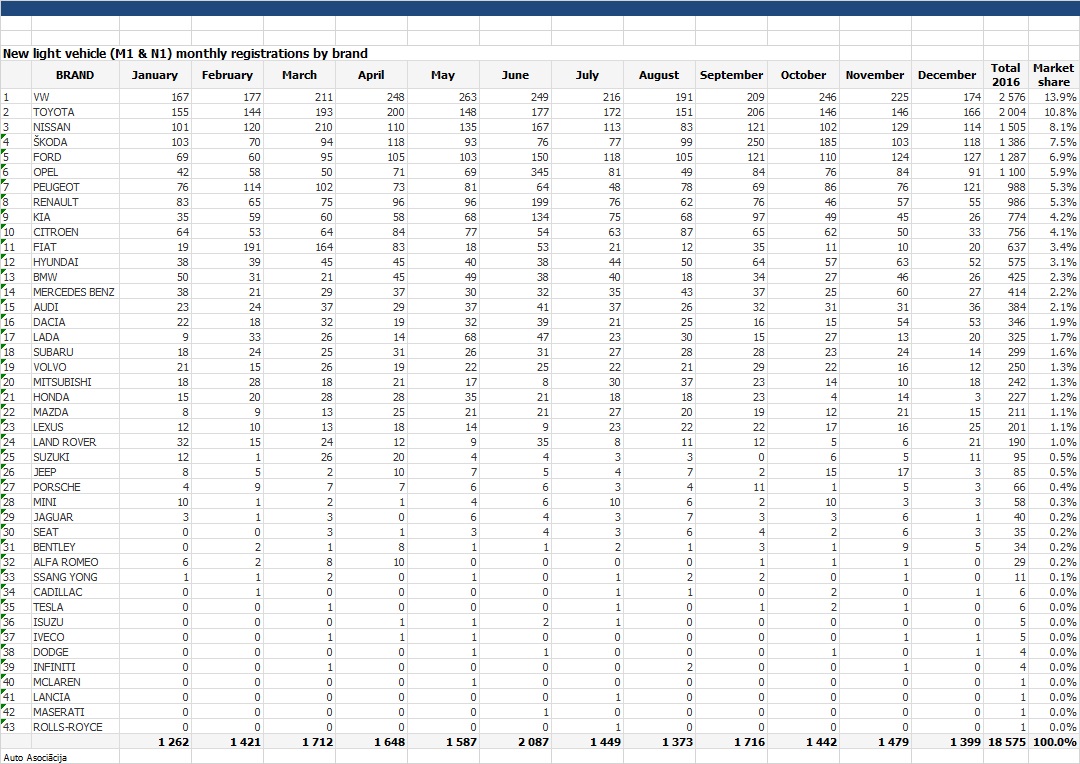The image size is (1080, 764).
Task: Select the LADA brand cell
Action: (75, 337)
